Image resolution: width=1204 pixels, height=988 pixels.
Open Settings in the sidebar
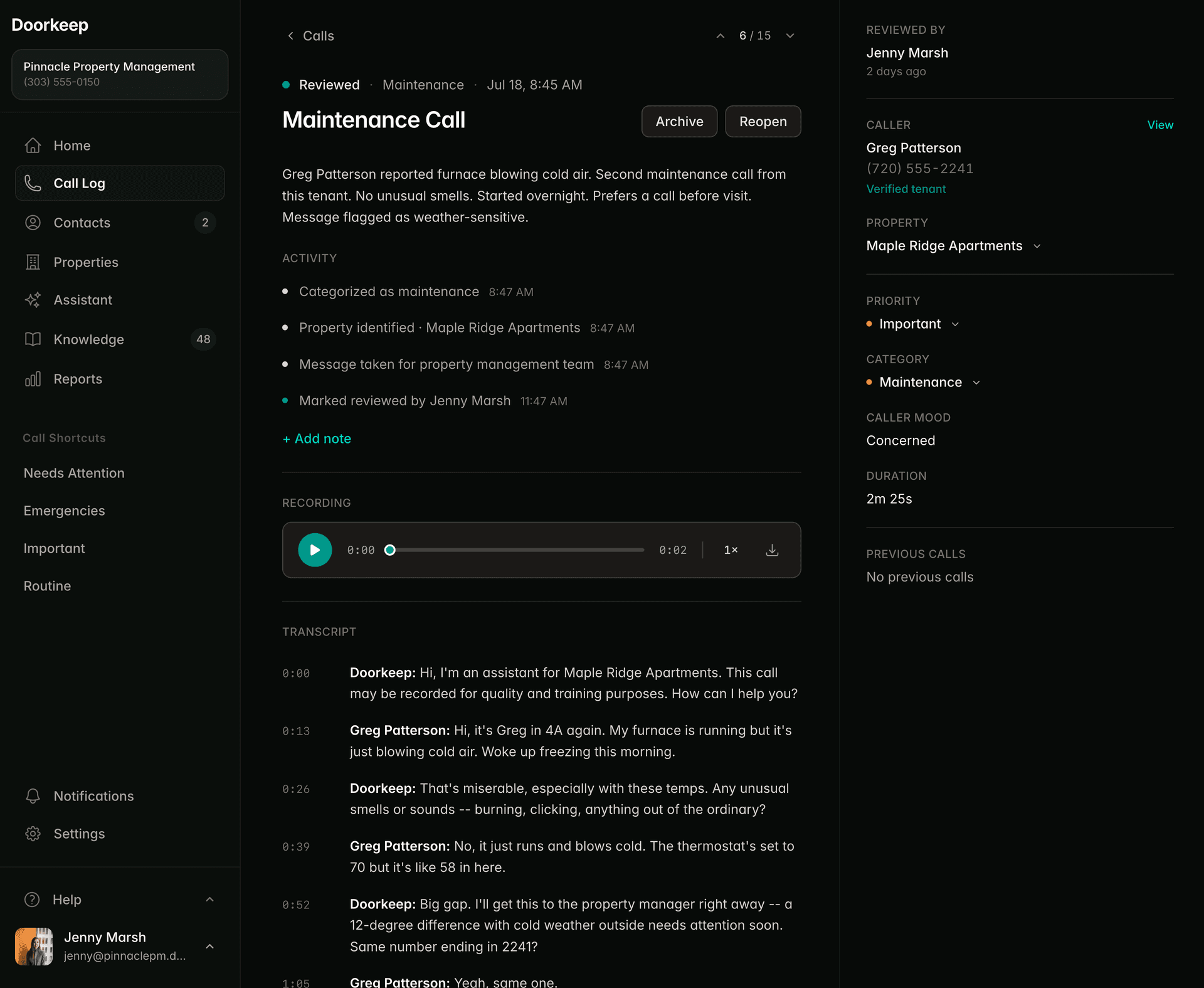coord(120,834)
